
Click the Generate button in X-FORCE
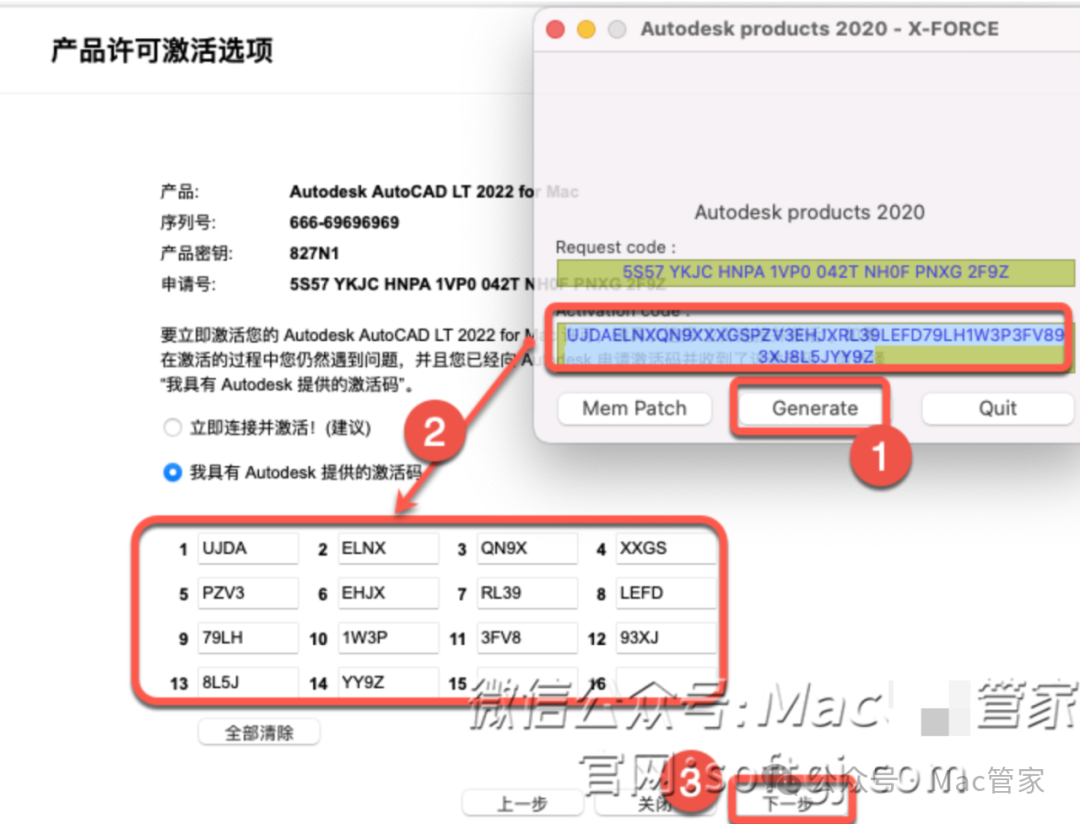(814, 409)
